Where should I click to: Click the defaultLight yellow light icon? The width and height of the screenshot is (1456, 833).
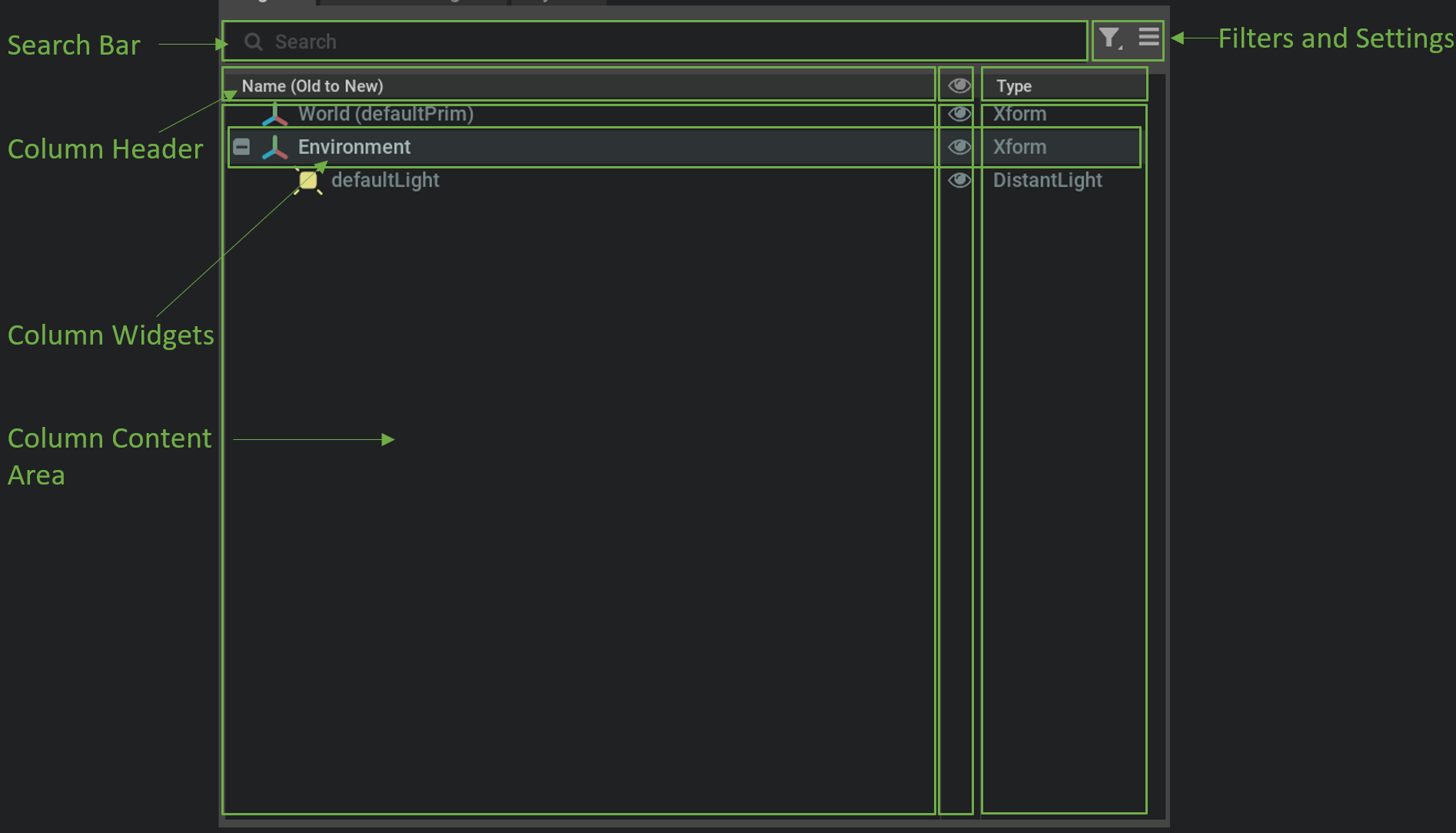coord(308,181)
